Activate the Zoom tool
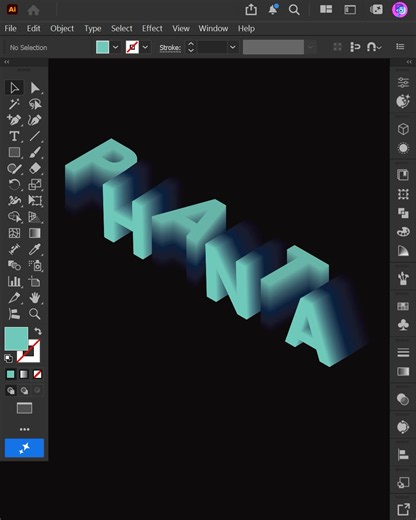 coord(35,314)
